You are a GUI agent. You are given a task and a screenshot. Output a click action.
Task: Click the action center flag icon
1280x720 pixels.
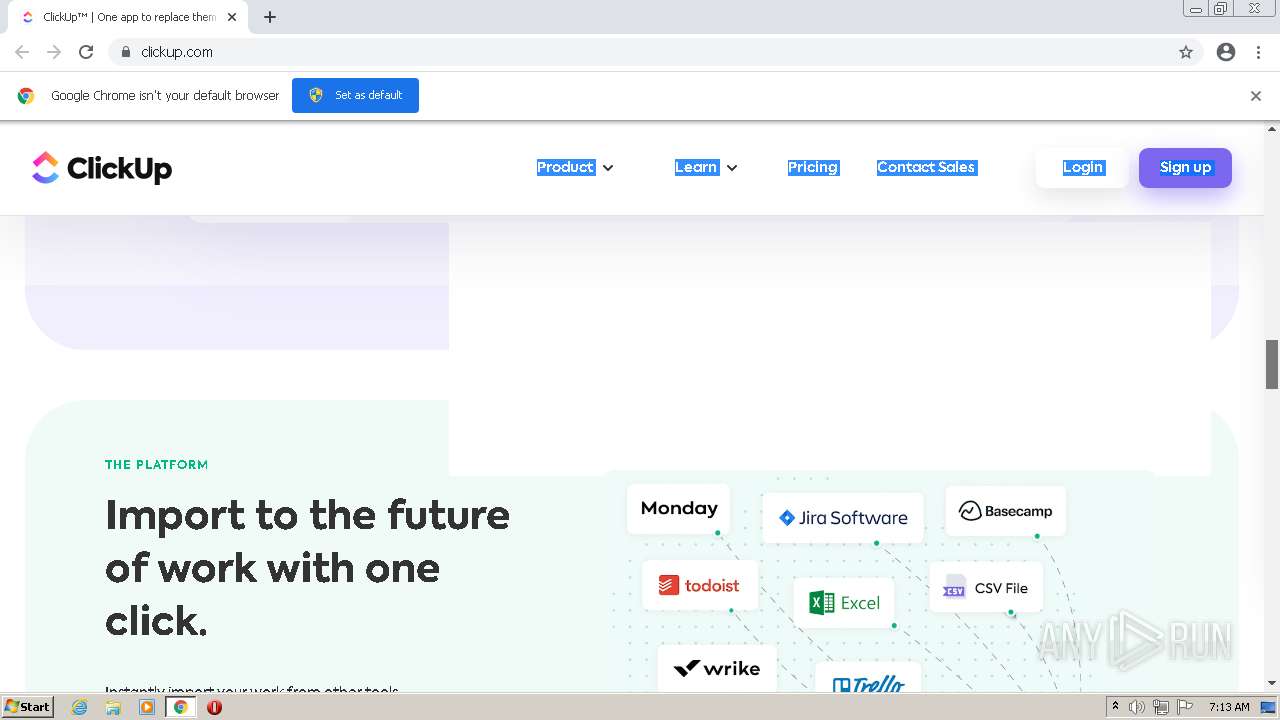coord(1184,707)
